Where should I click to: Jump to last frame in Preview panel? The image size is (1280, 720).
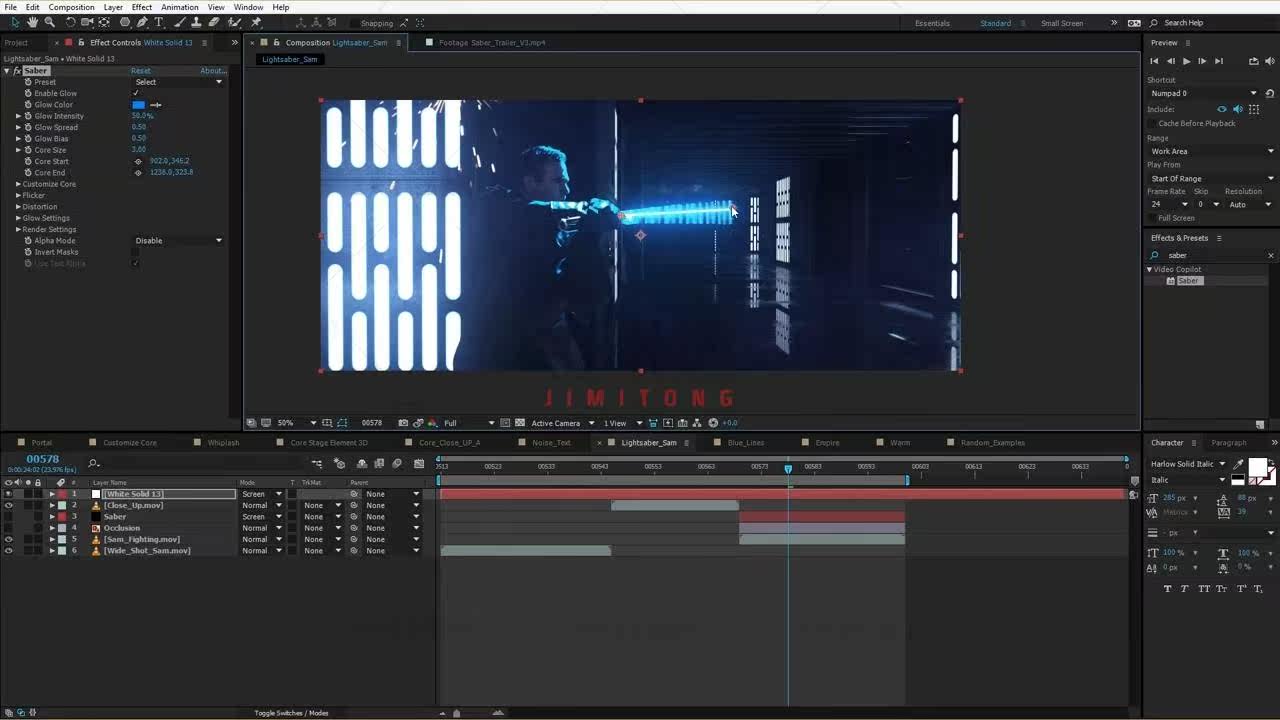[x=1218, y=61]
